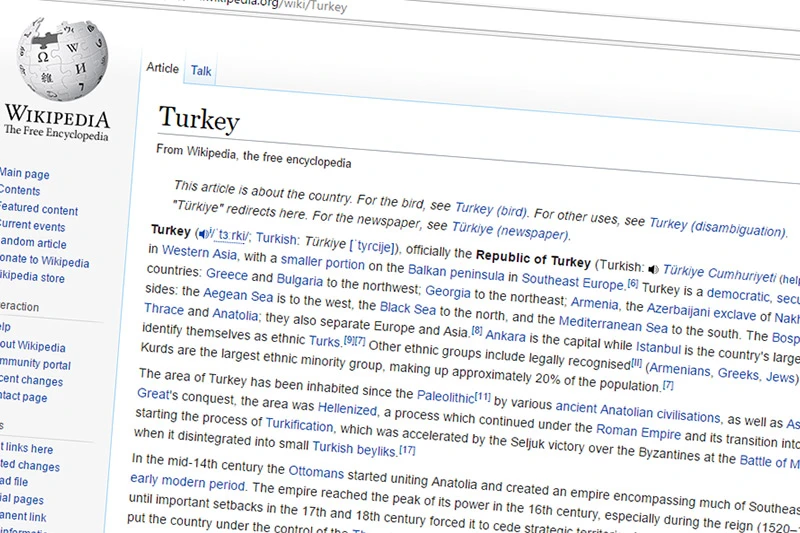Open the Paleolithic link
The image size is (800, 533).
coord(445,395)
